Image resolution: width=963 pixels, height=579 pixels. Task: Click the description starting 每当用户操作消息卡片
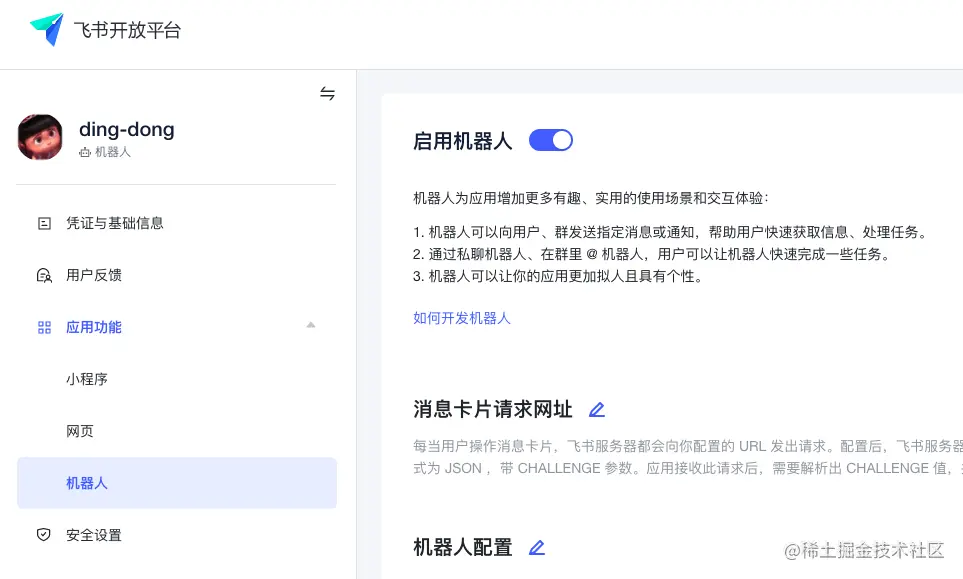pos(688,457)
